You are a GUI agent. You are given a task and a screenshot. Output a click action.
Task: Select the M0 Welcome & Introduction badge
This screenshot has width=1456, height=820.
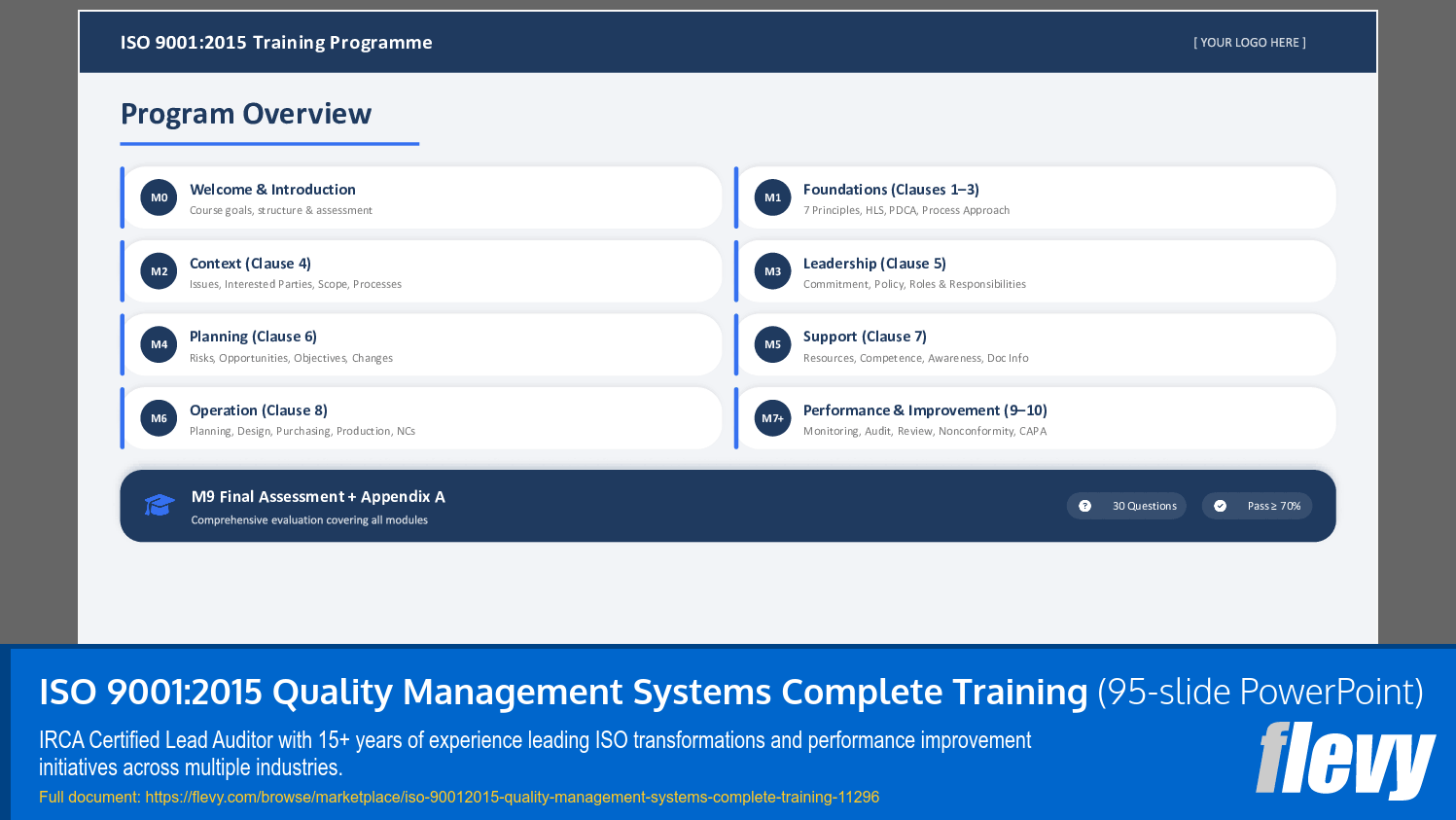tap(159, 196)
